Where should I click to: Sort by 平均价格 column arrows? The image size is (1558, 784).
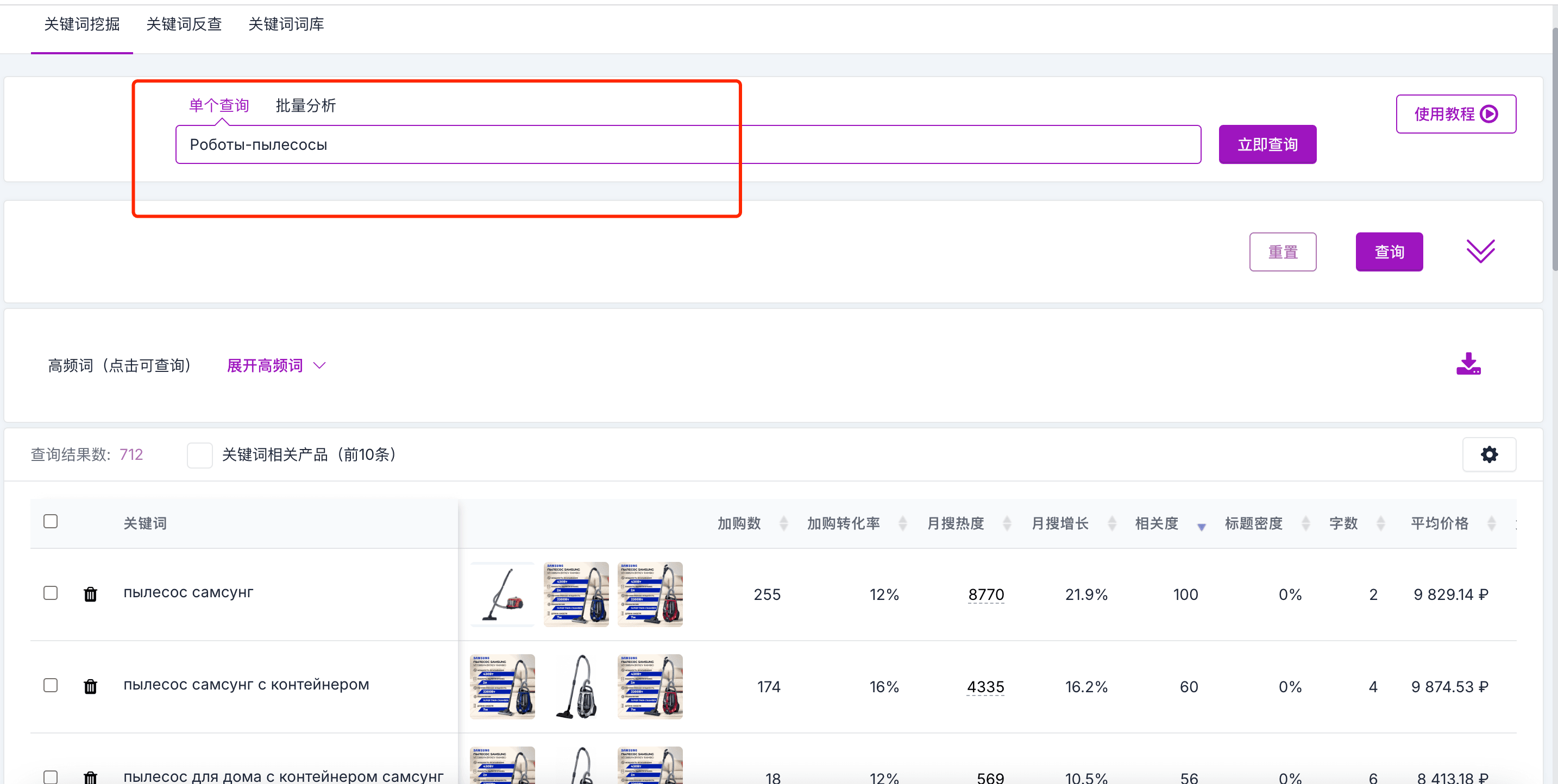point(1492,523)
